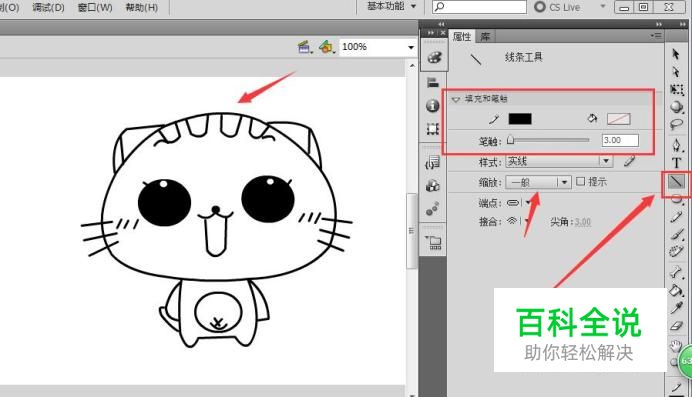Image resolution: width=692 pixels, height=397 pixels.
Task: Click the stroke width 3.00 field
Action: [x=620, y=140]
